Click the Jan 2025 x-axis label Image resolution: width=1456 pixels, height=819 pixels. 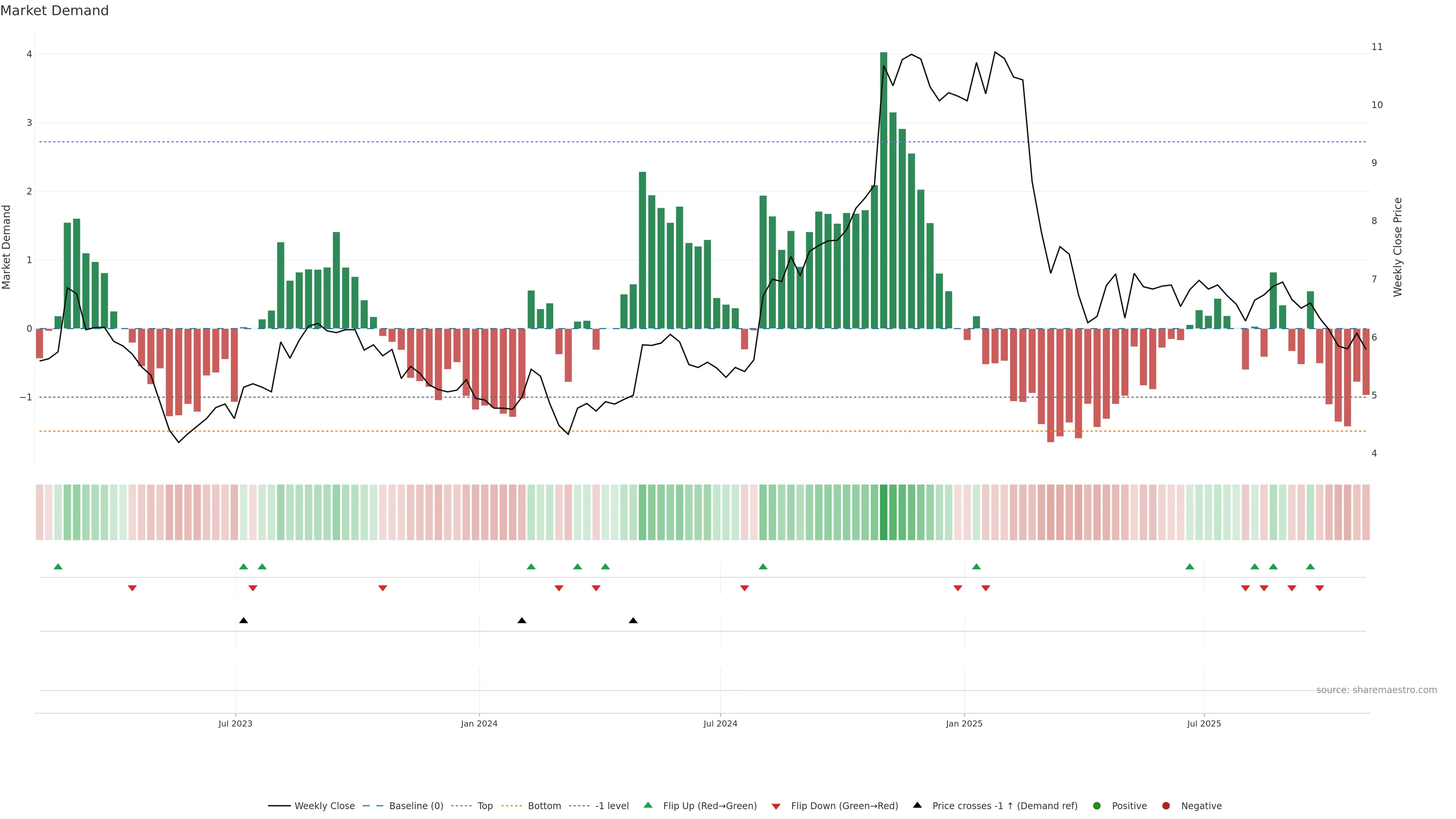964,723
